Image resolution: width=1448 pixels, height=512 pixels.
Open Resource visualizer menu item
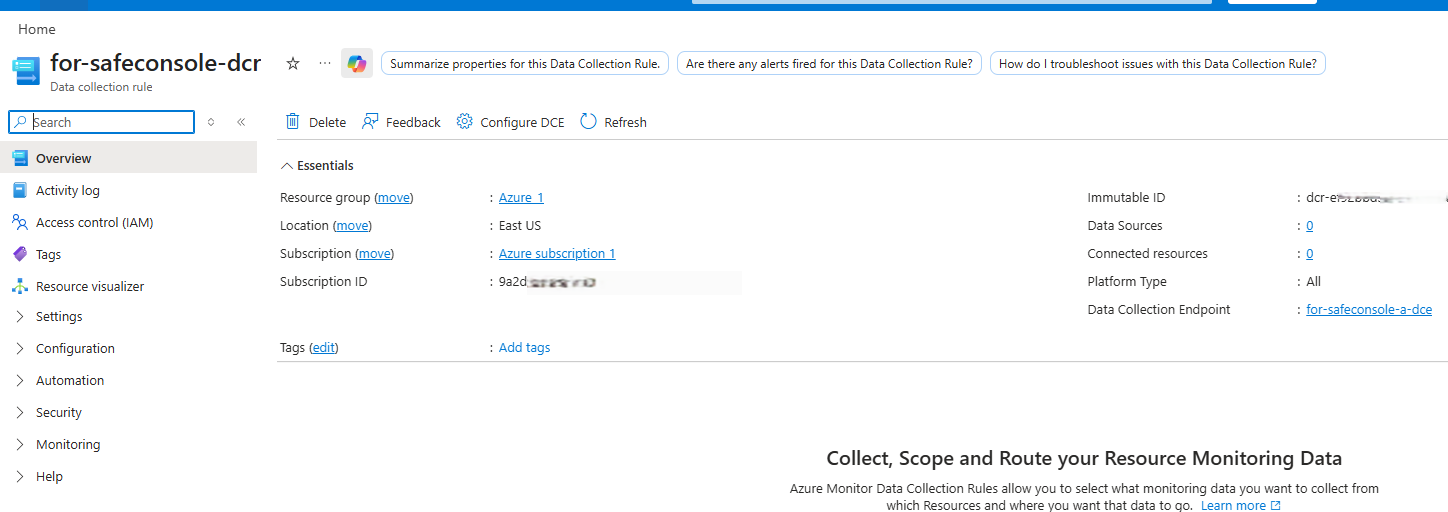90,286
